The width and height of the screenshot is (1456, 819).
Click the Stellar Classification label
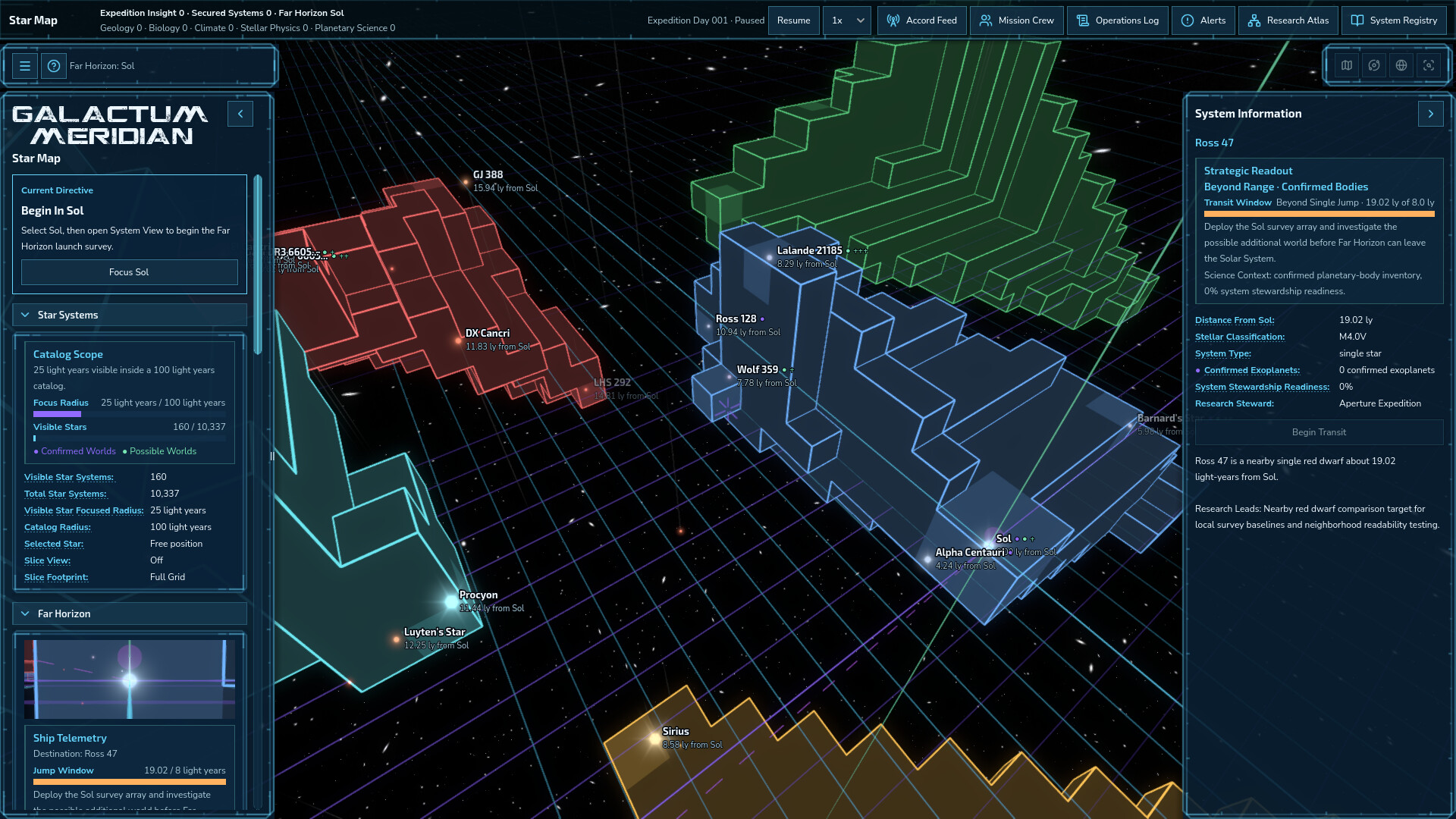(1240, 337)
